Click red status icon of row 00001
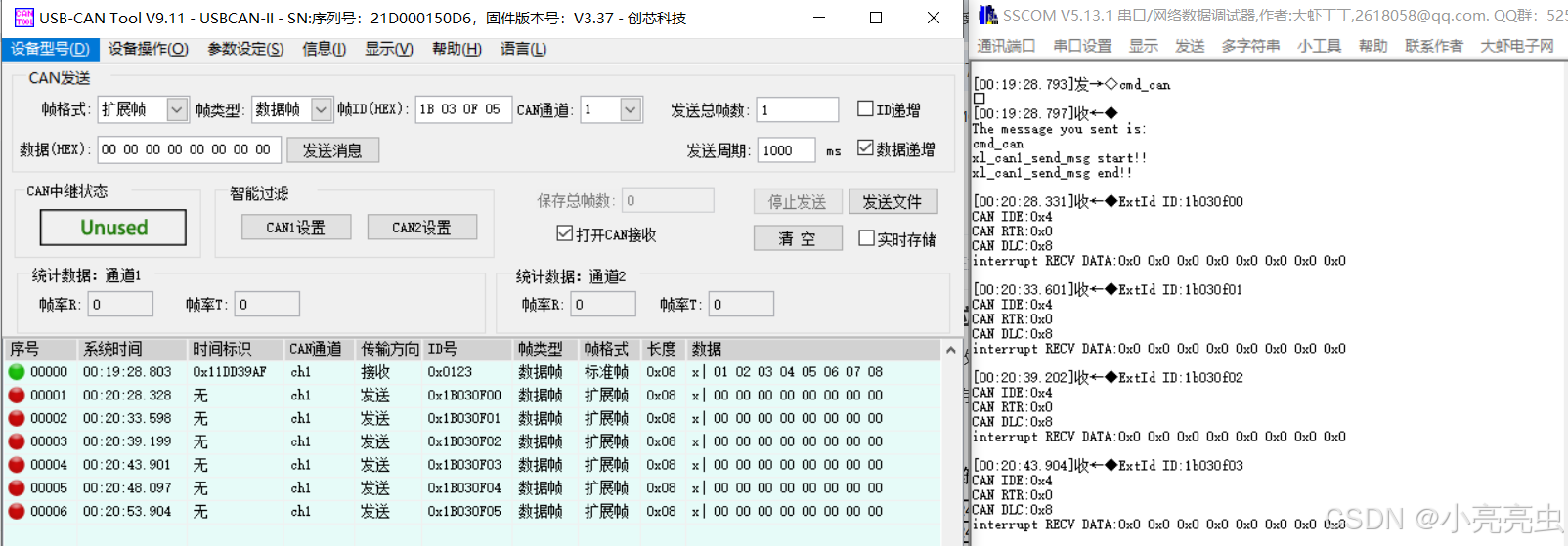 (x=16, y=396)
